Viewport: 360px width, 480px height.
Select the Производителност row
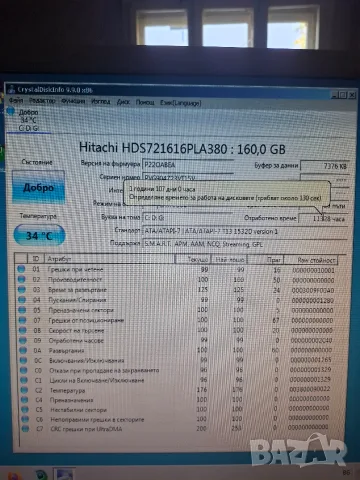(x=176, y=280)
